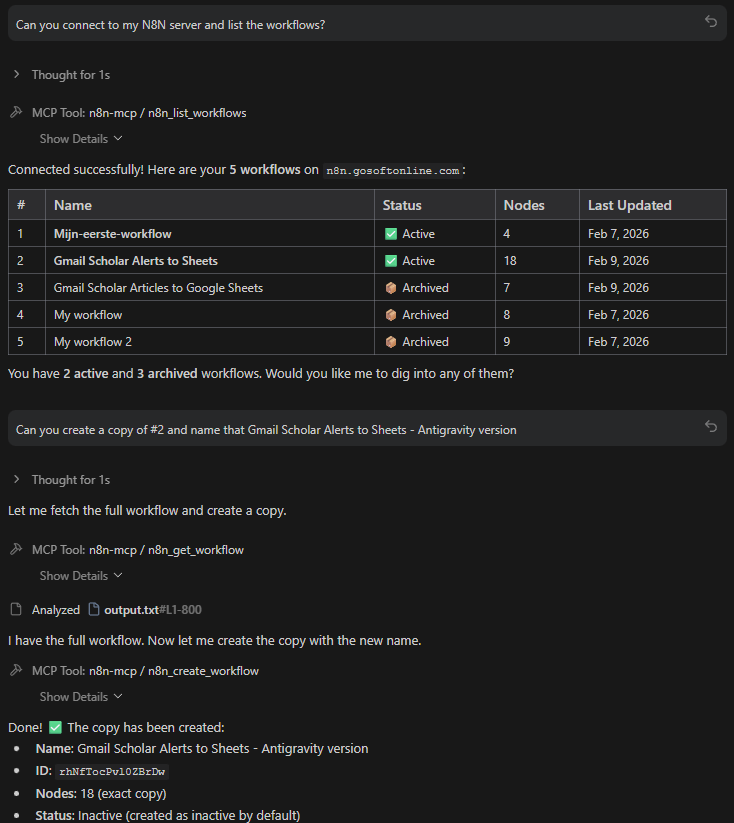Show Details for n8n_get_workflow call

point(81,576)
